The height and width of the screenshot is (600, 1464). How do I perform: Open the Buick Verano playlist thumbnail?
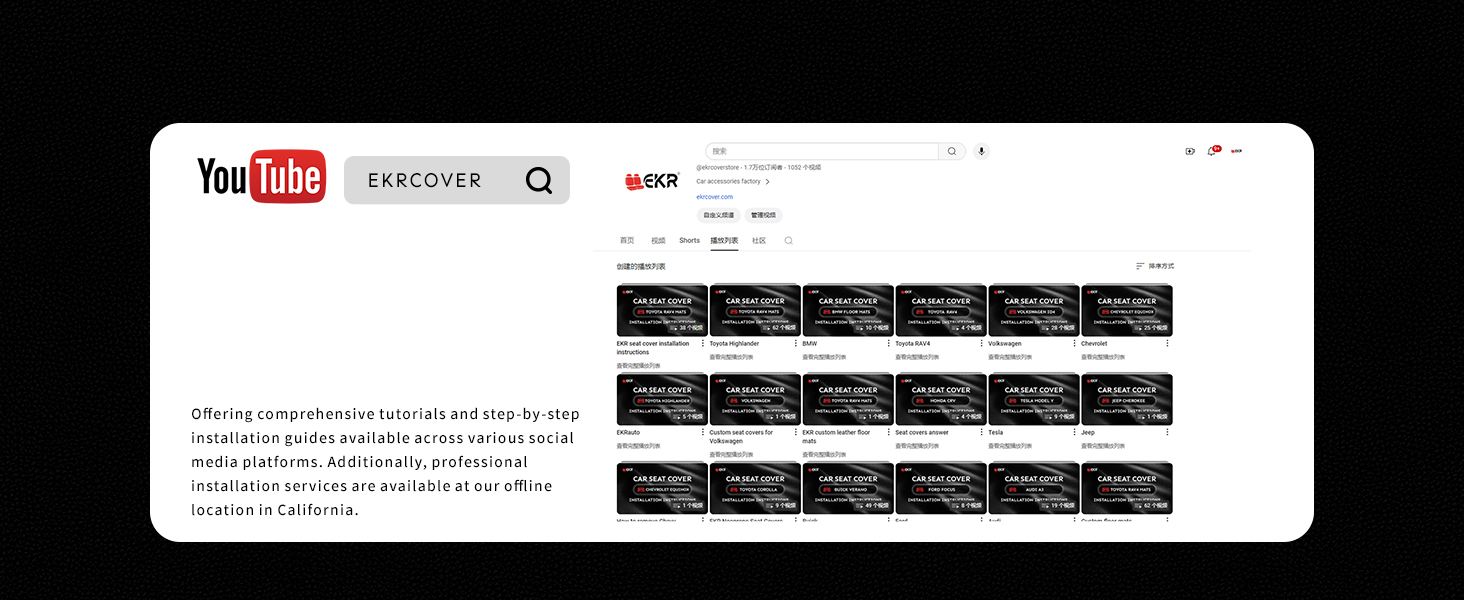[848, 488]
